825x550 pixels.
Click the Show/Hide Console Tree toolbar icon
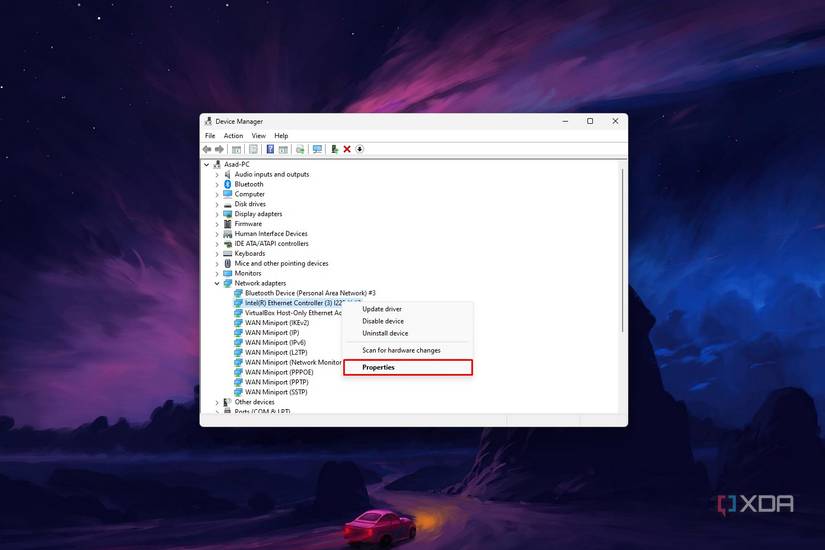click(x=236, y=149)
